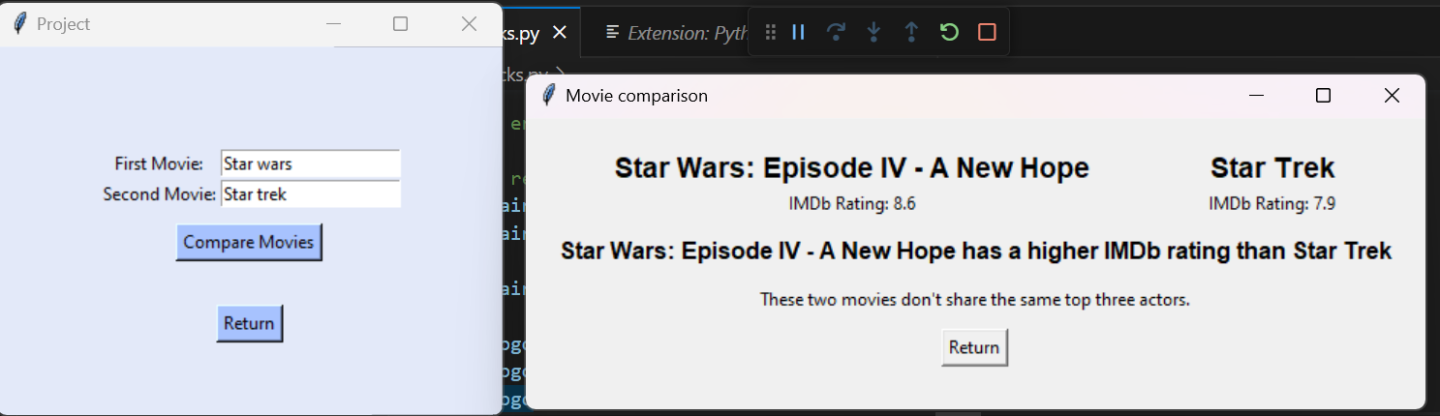Focus the Second Movie input field
The width and height of the screenshot is (1440, 416).
pyautogui.click(x=310, y=194)
